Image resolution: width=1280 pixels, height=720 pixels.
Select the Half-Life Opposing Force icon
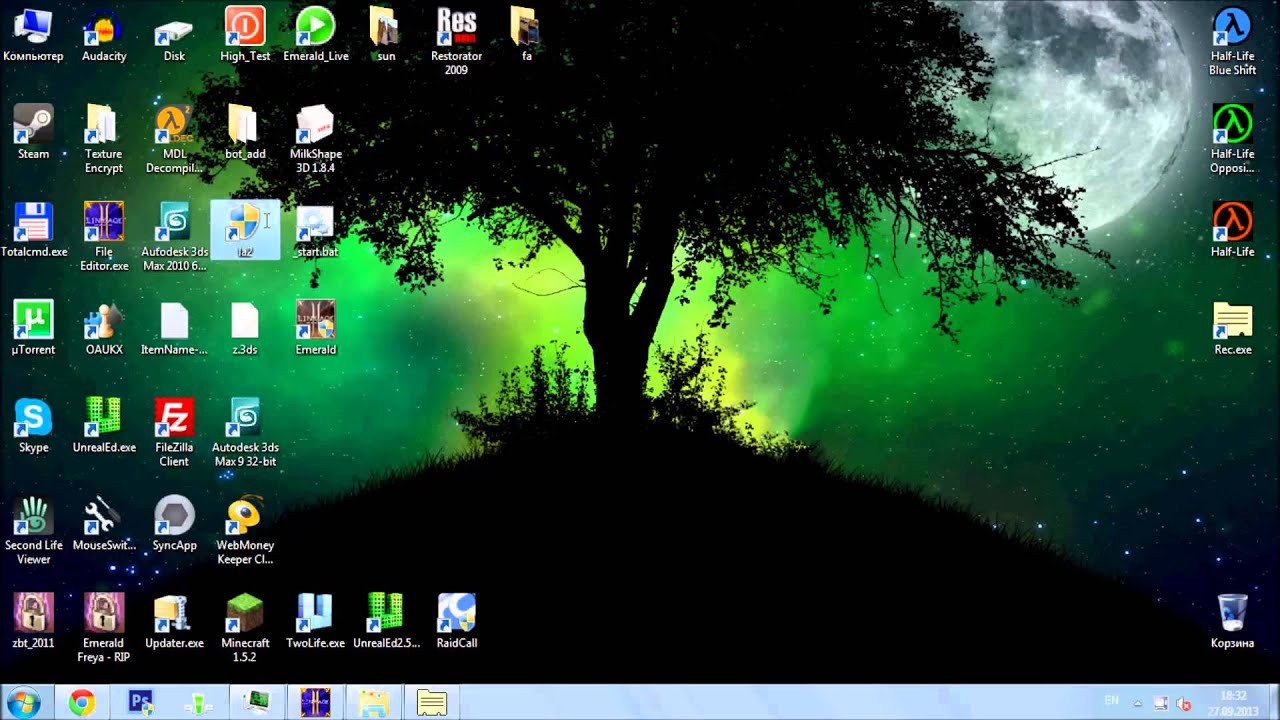(1232, 140)
